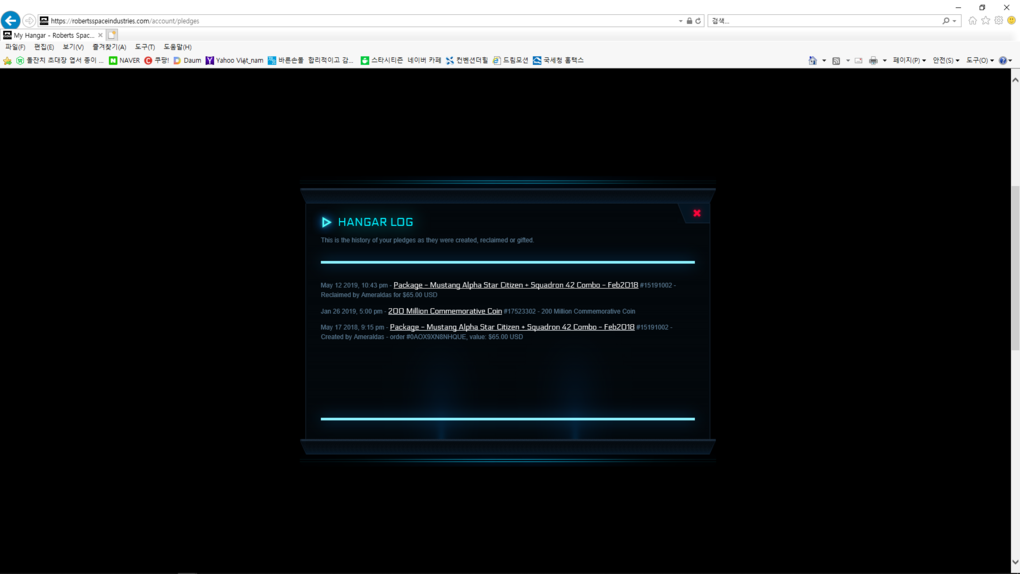This screenshot has height=574, width=1020.
Task: Click the refresh icon in address bar
Action: [x=698, y=21]
